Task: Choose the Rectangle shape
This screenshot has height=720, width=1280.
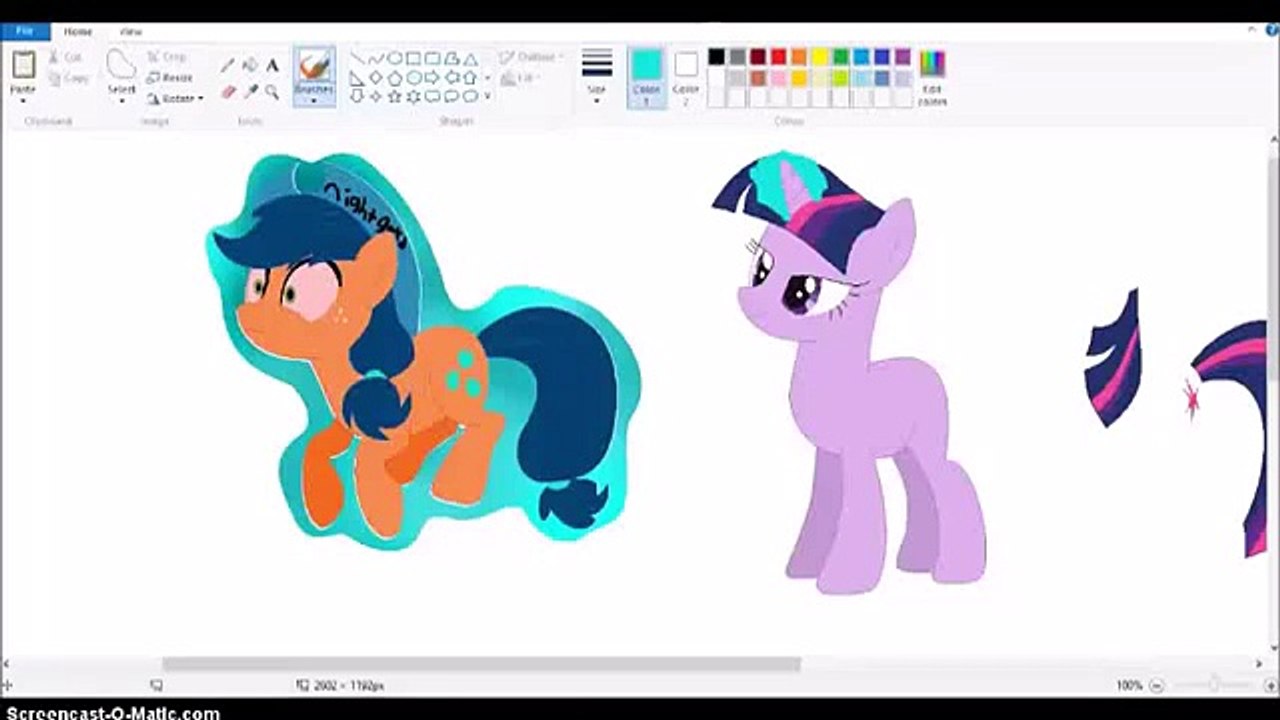Action: click(414, 59)
